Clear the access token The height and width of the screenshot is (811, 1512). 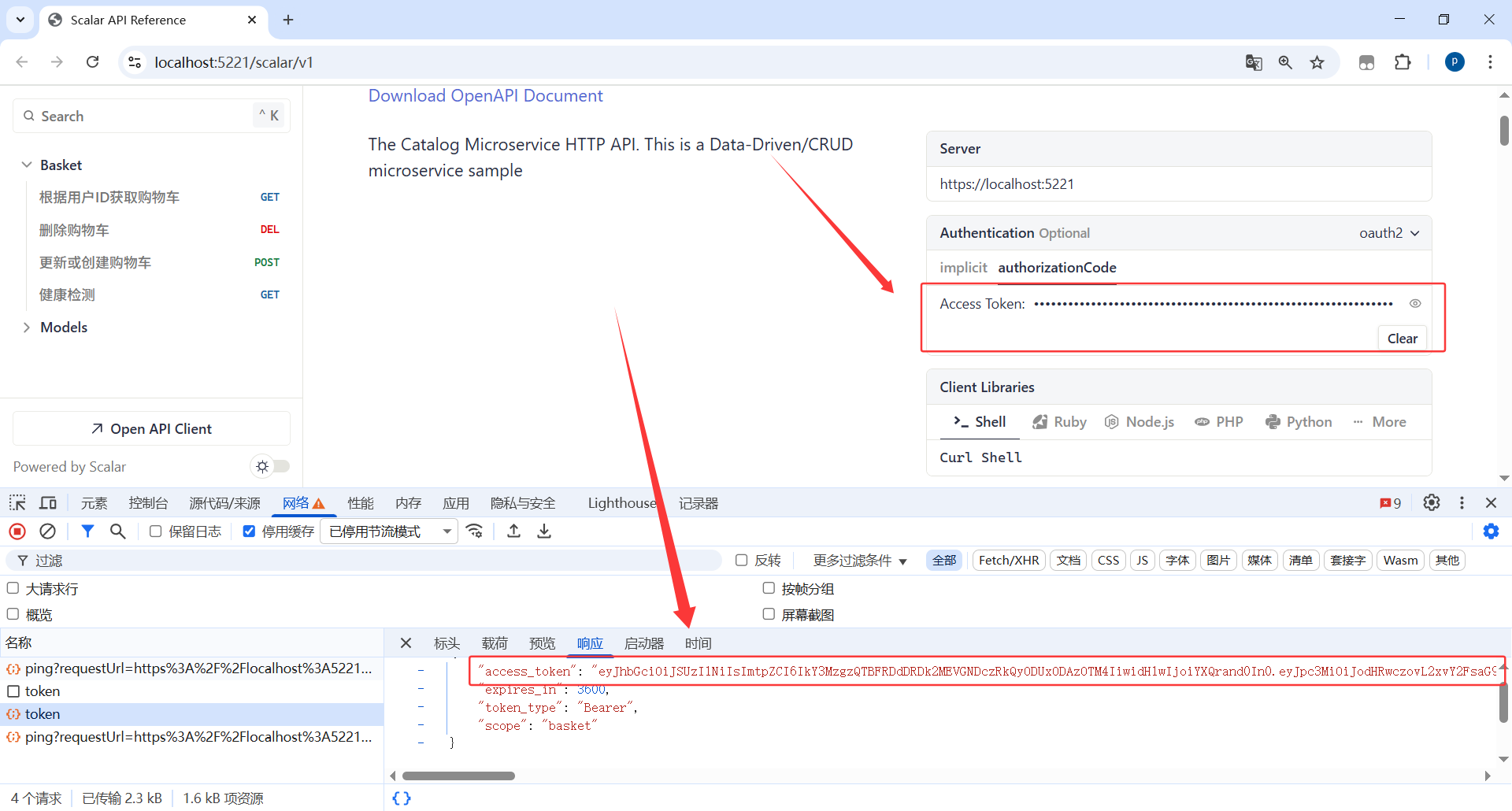1402,339
